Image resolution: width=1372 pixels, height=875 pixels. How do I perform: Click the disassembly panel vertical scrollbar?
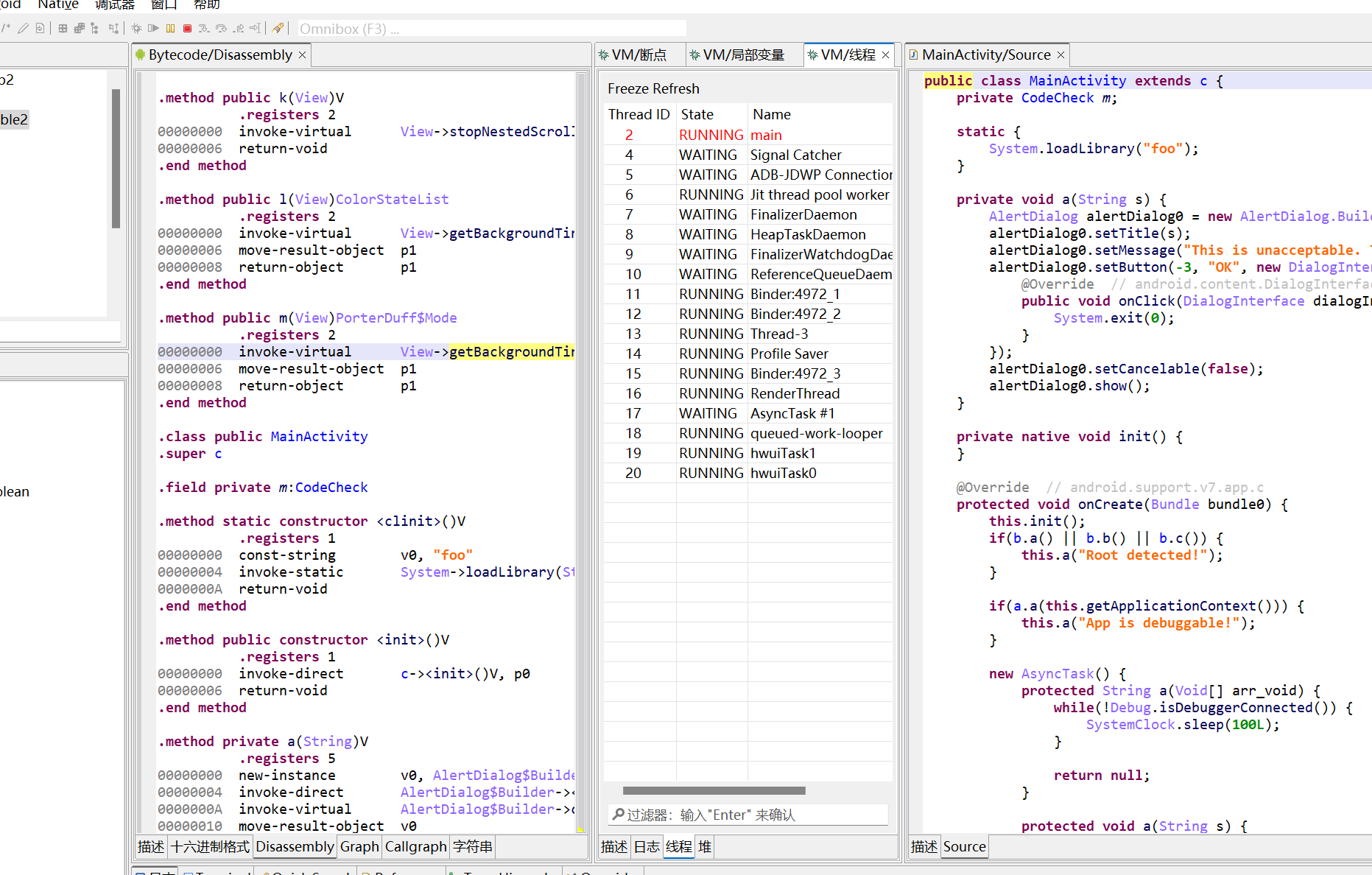(x=581, y=452)
